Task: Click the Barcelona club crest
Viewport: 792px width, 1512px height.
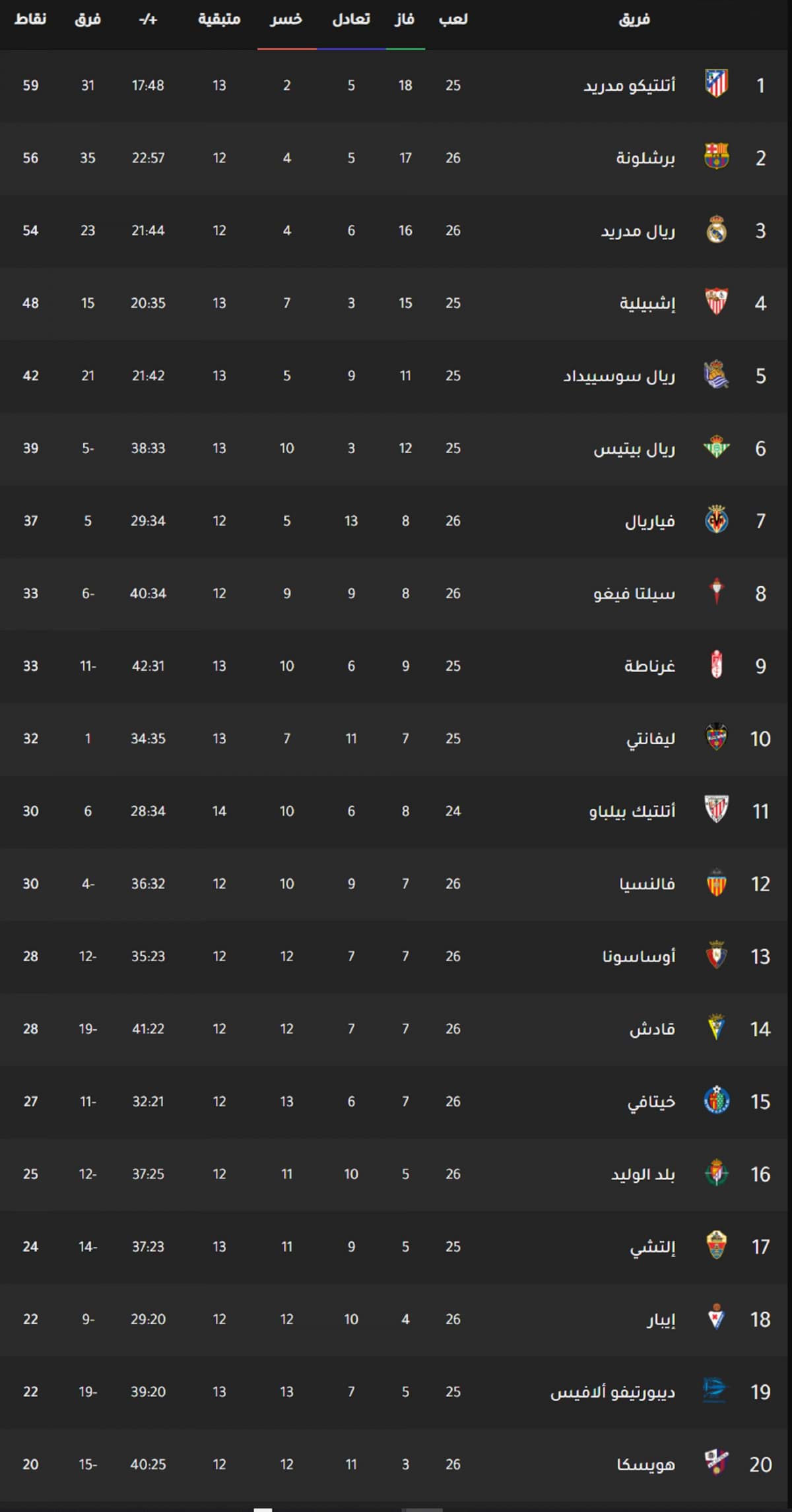Action: (716, 157)
